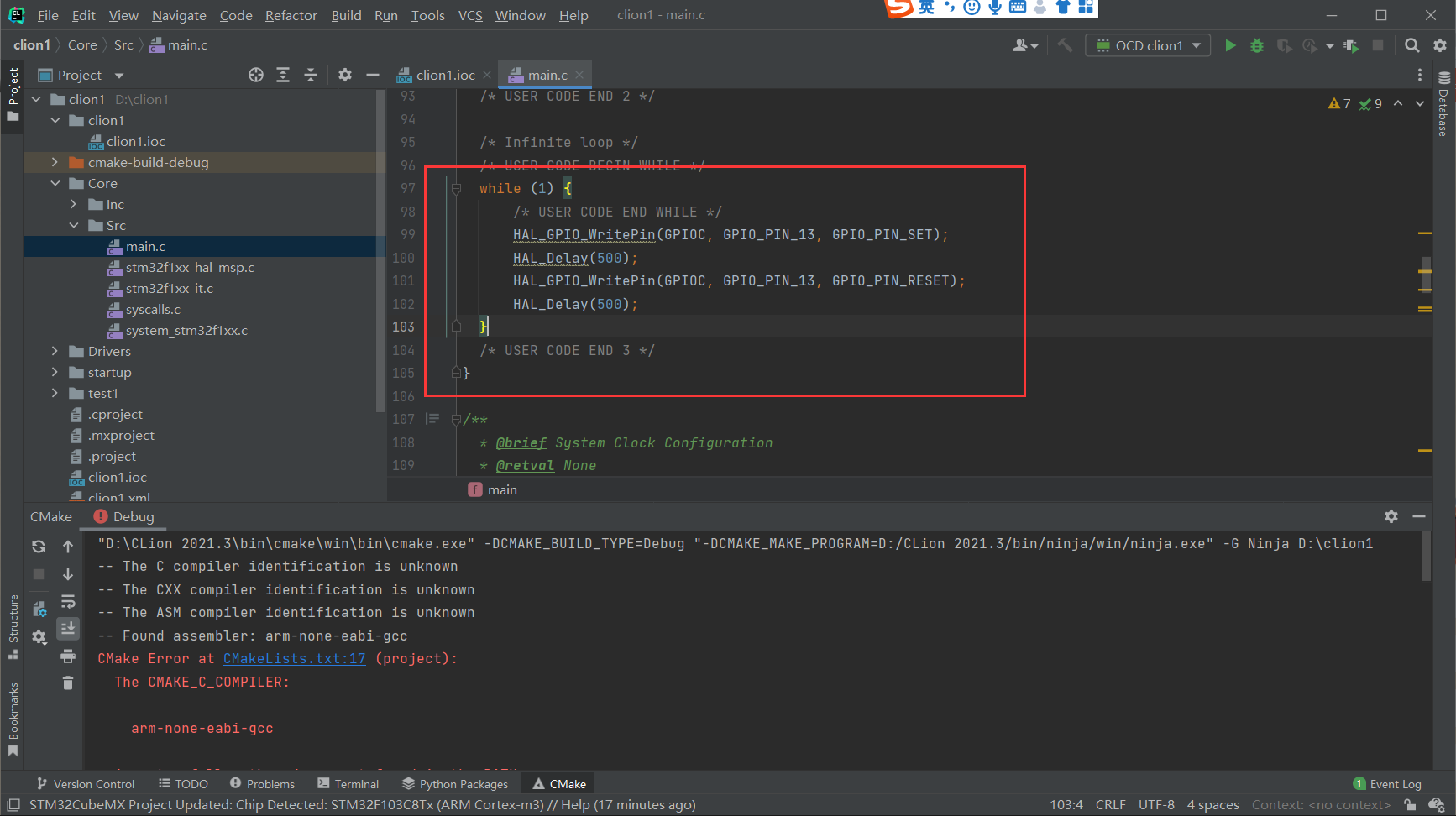Image resolution: width=1456 pixels, height=816 pixels.
Task: Expand the Inc folder
Action: (x=73, y=204)
